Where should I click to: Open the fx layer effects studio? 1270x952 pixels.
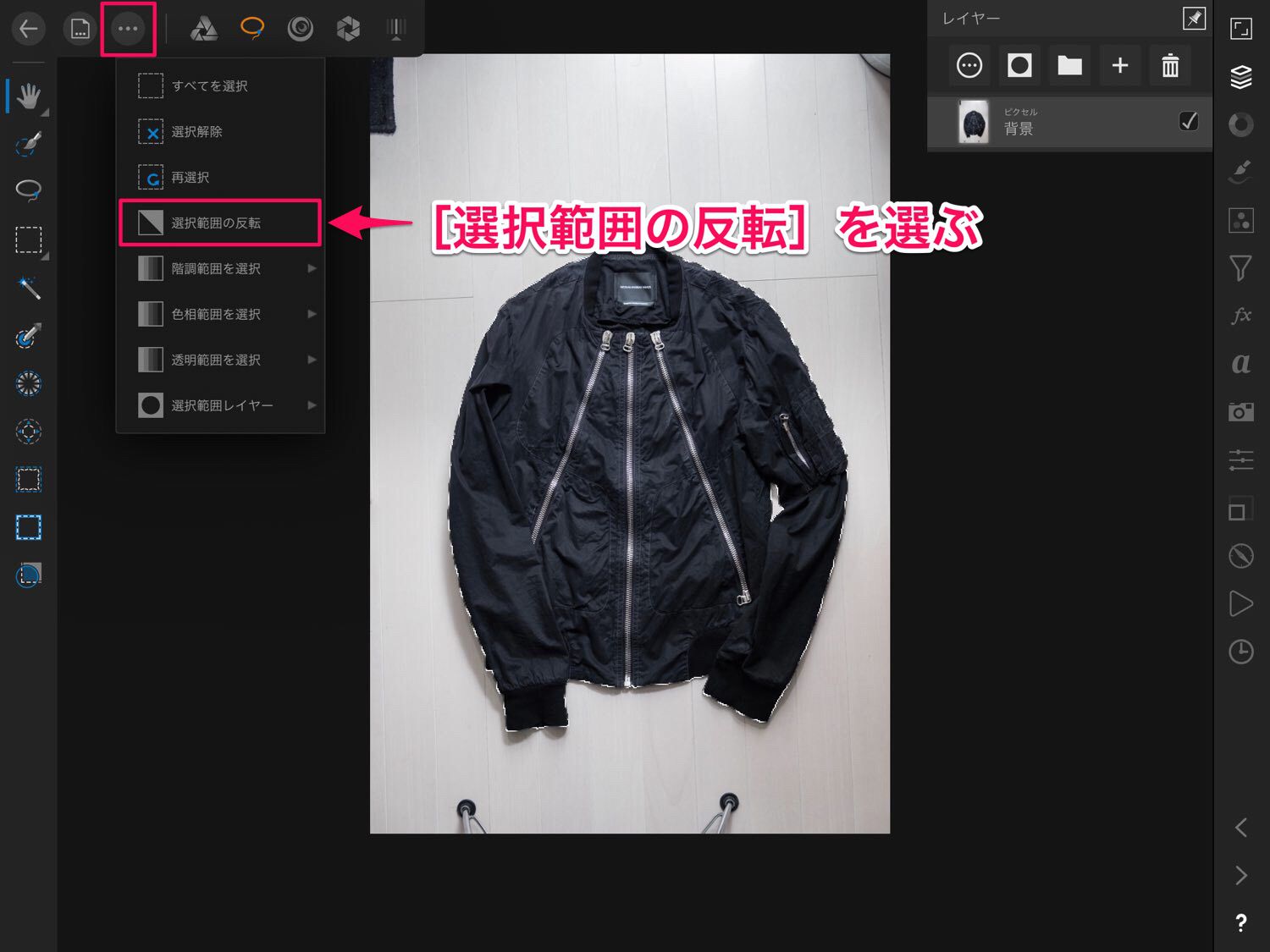coord(1240,316)
